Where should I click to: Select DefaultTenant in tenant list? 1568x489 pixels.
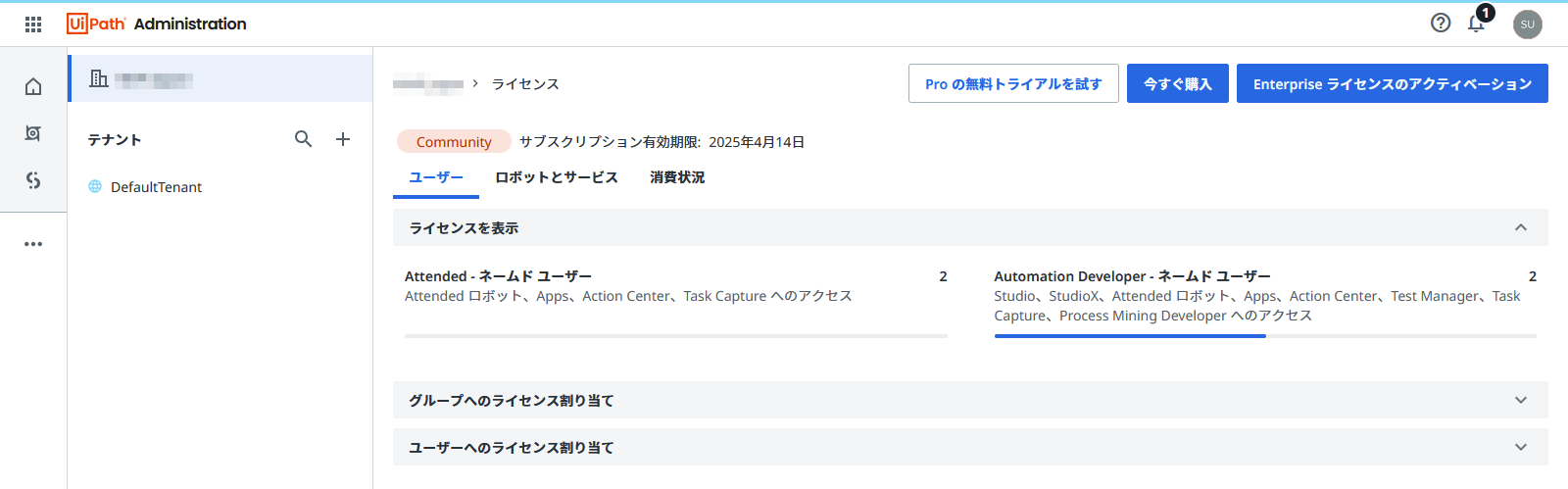(x=156, y=187)
